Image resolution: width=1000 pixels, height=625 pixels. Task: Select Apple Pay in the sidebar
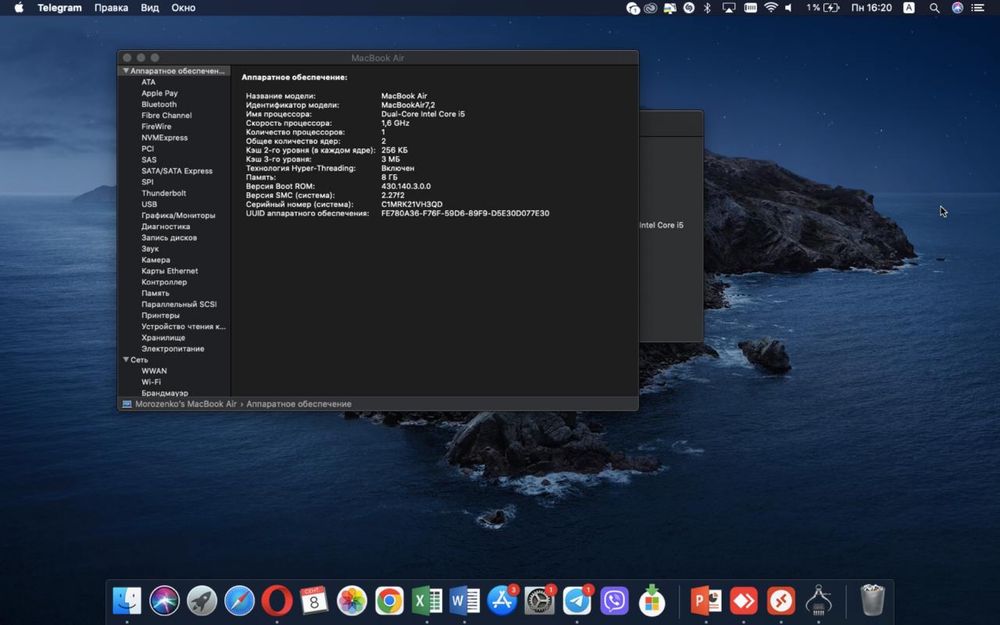159,93
